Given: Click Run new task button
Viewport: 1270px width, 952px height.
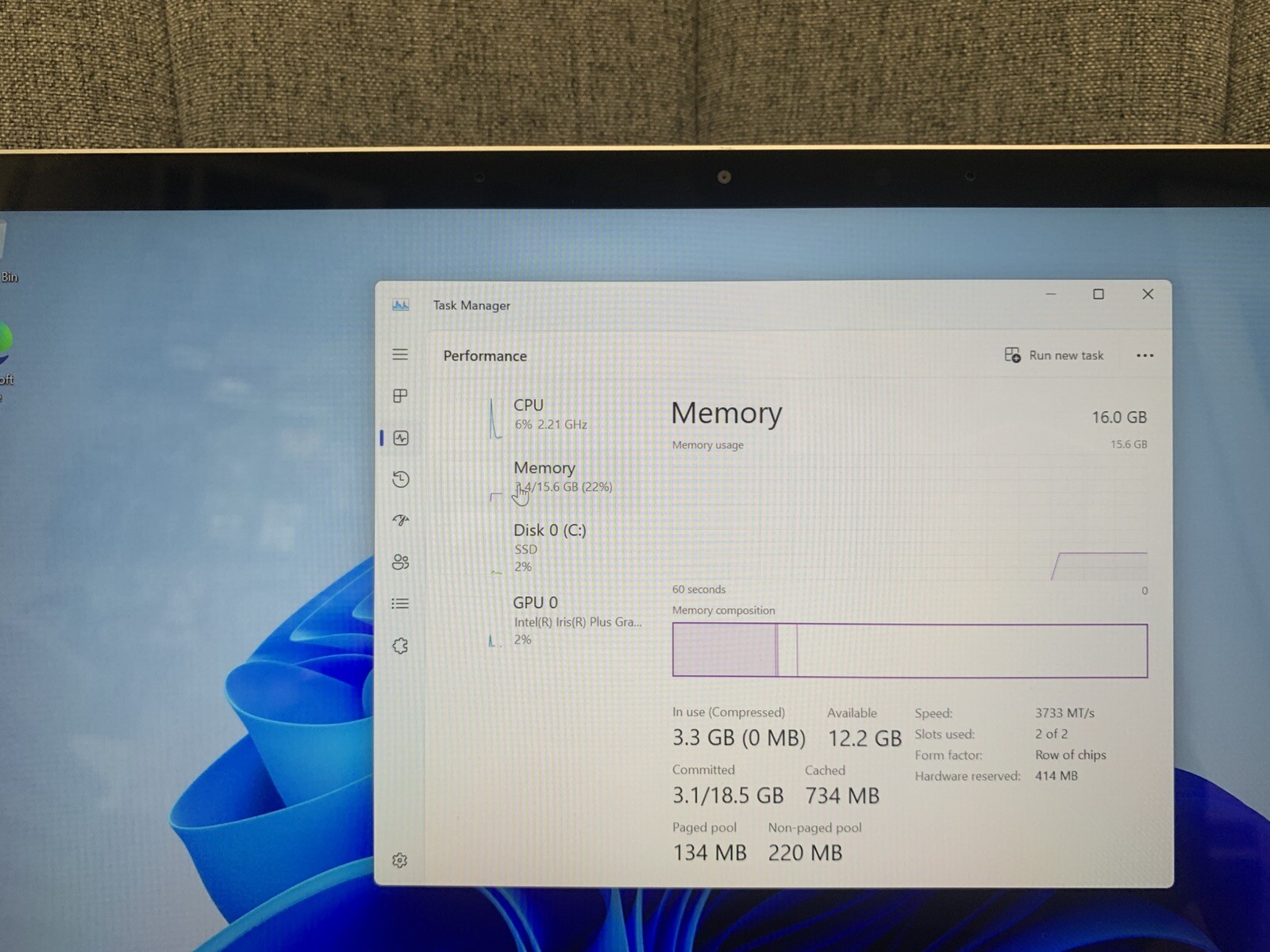Looking at the screenshot, I should click(1054, 355).
